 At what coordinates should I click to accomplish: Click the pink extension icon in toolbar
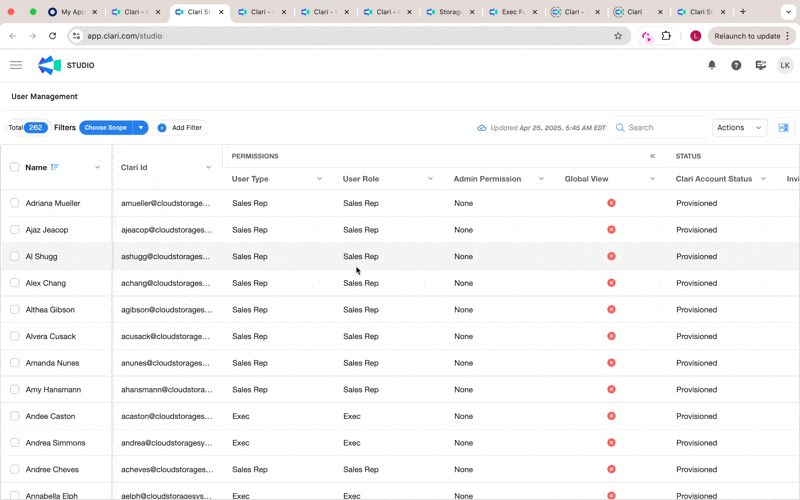click(x=647, y=36)
